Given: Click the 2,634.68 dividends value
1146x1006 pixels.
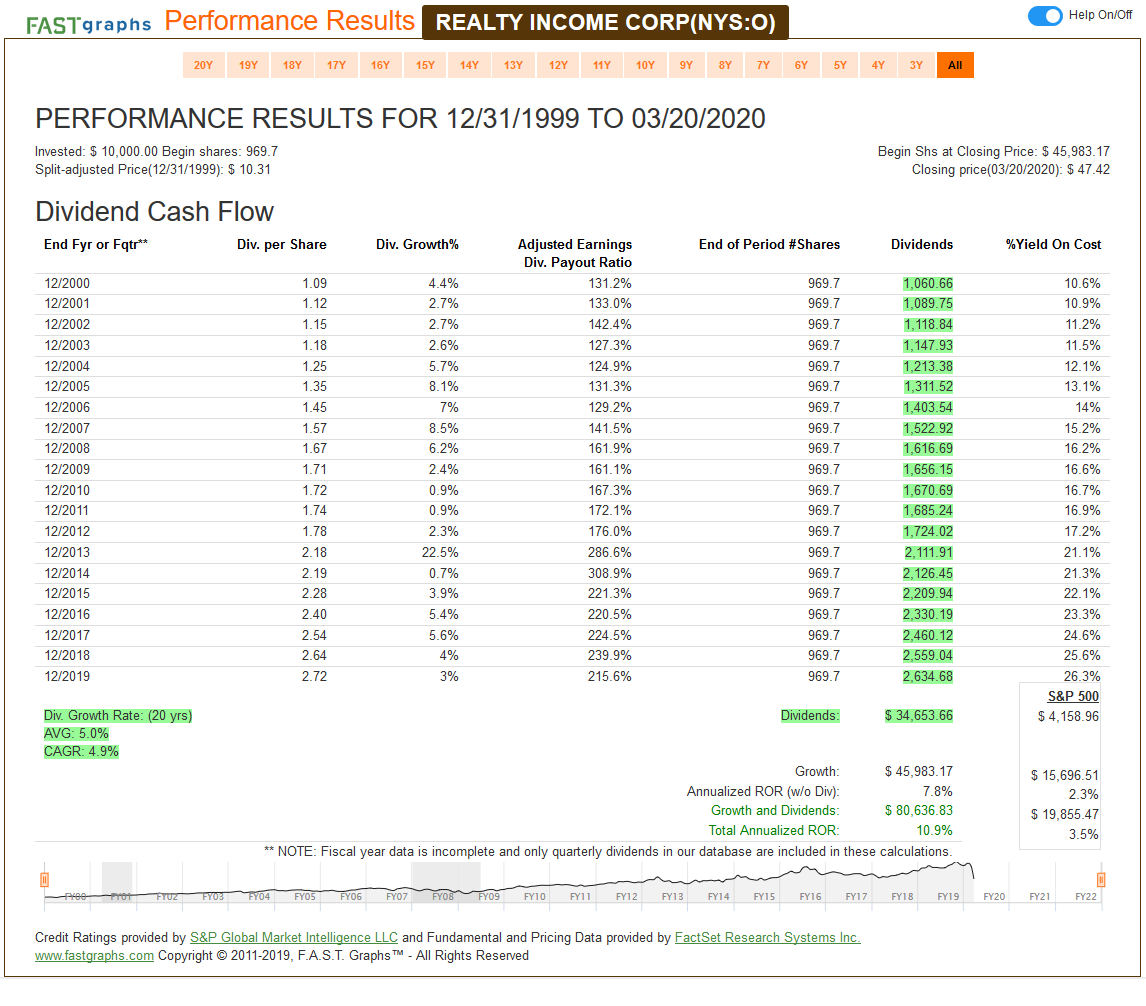Looking at the screenshot, I should 928,676.
